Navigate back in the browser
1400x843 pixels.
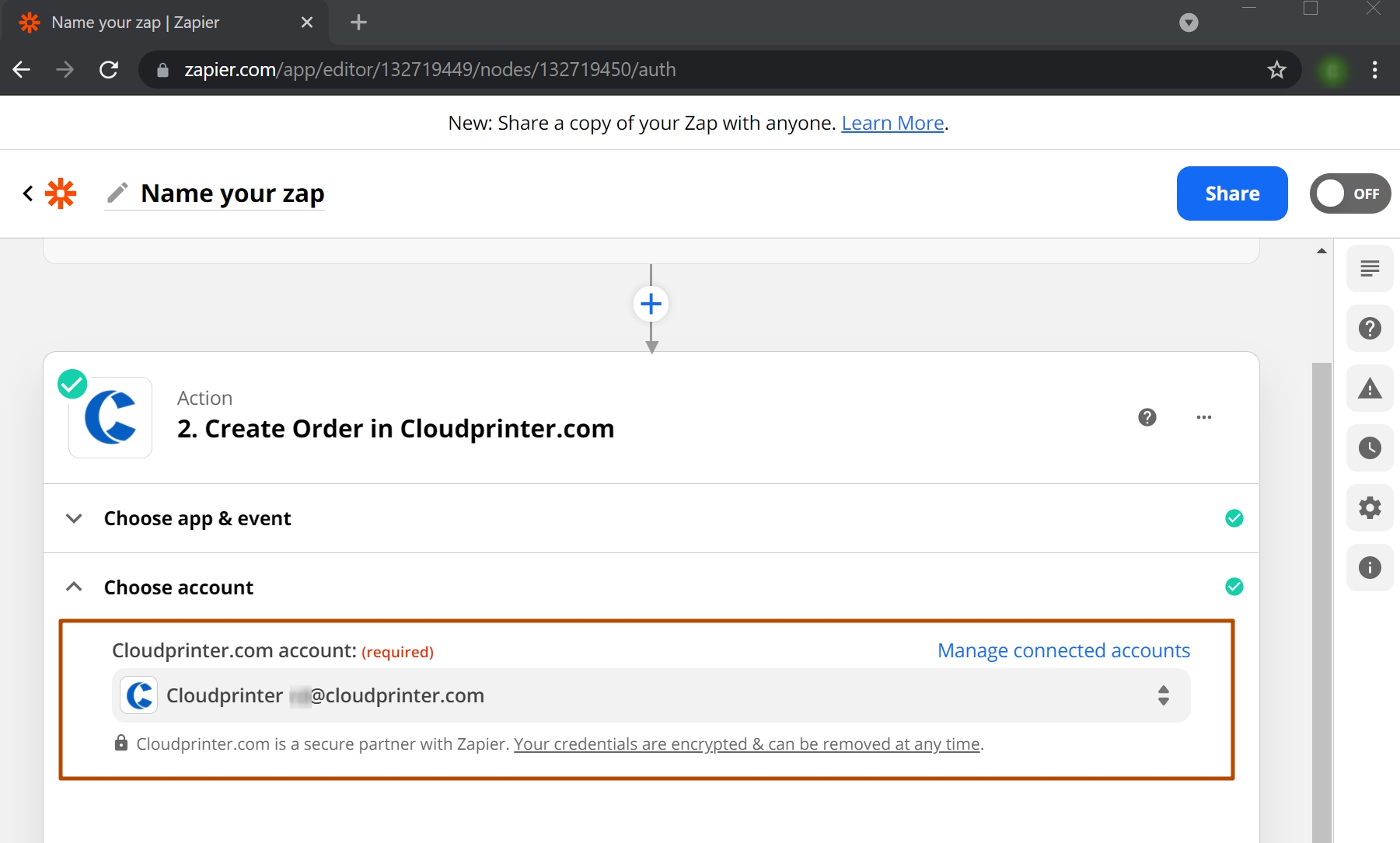tap(22, 70)
